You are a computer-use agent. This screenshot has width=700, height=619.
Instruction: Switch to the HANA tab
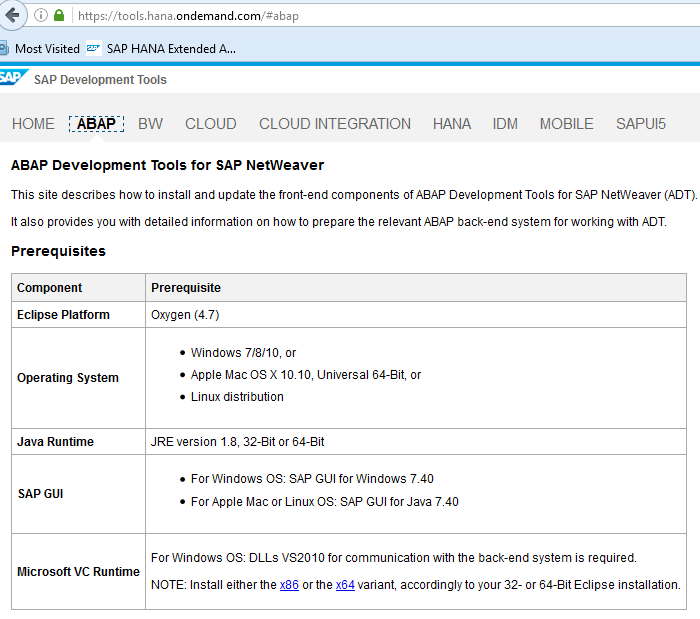452,124
